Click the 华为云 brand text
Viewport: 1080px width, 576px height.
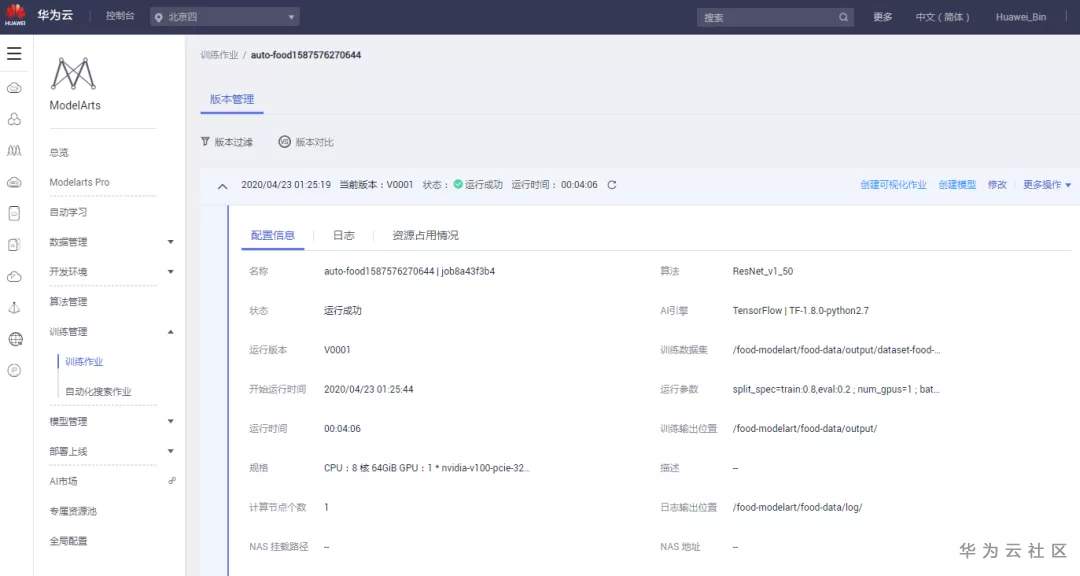(55, 14)
